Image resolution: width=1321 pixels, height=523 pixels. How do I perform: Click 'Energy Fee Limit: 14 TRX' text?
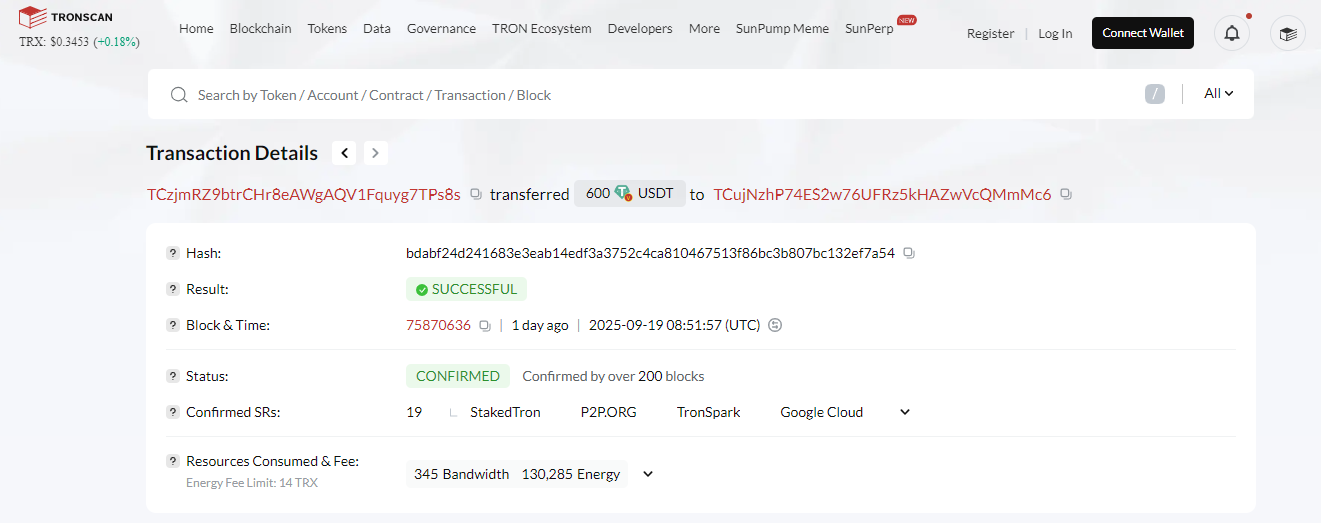[x=252, y=483]
